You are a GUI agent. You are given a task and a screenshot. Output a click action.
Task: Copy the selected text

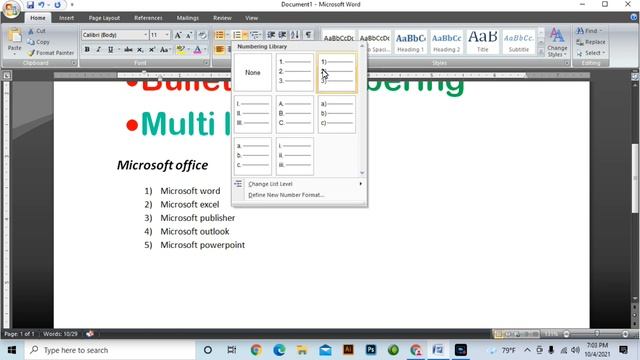pyautogui.click(x=38, y=42)
